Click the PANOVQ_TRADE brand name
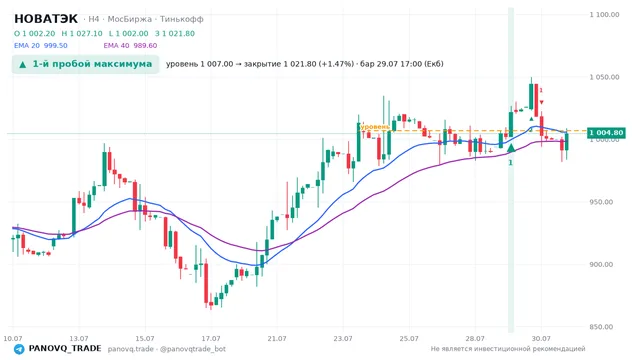This screenshot has height=360, width=640. pyautogui.click(x=65, y=349)
